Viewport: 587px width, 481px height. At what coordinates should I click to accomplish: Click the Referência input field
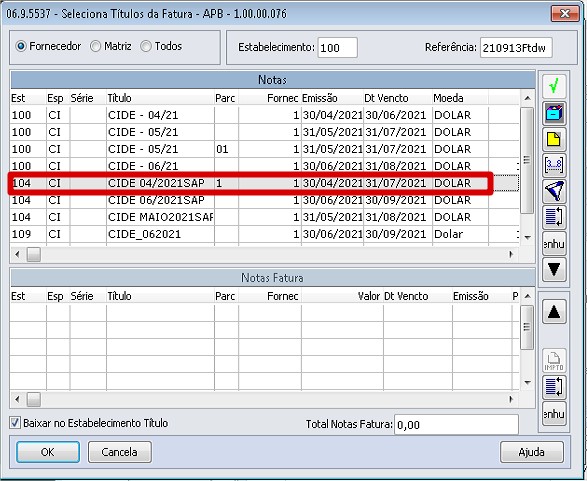pyautogui.click(x=516, y=48)
